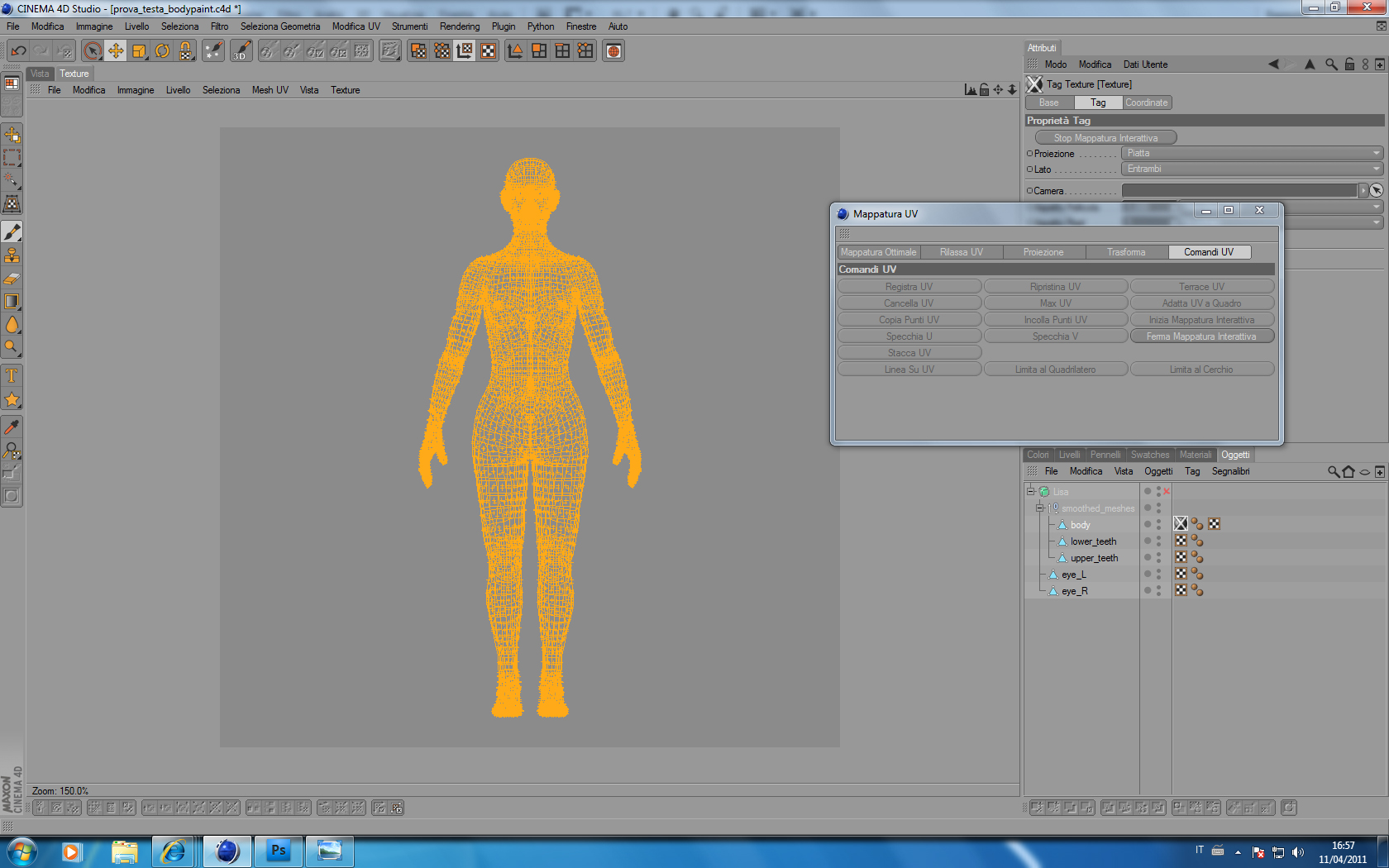Click the Stop Mappatura Interattiva button
Image resolution: width=1389 pixels, height=868 pixels.
[1105, 138]
